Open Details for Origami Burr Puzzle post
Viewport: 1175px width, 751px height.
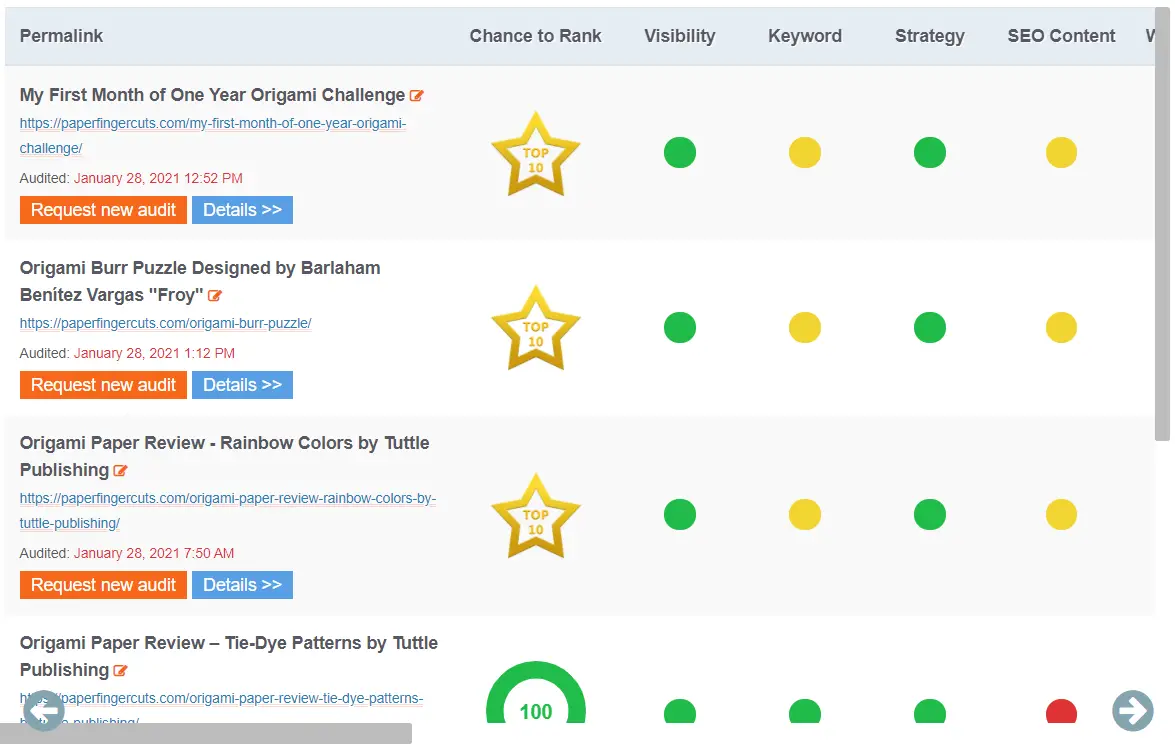coord(242,385)
